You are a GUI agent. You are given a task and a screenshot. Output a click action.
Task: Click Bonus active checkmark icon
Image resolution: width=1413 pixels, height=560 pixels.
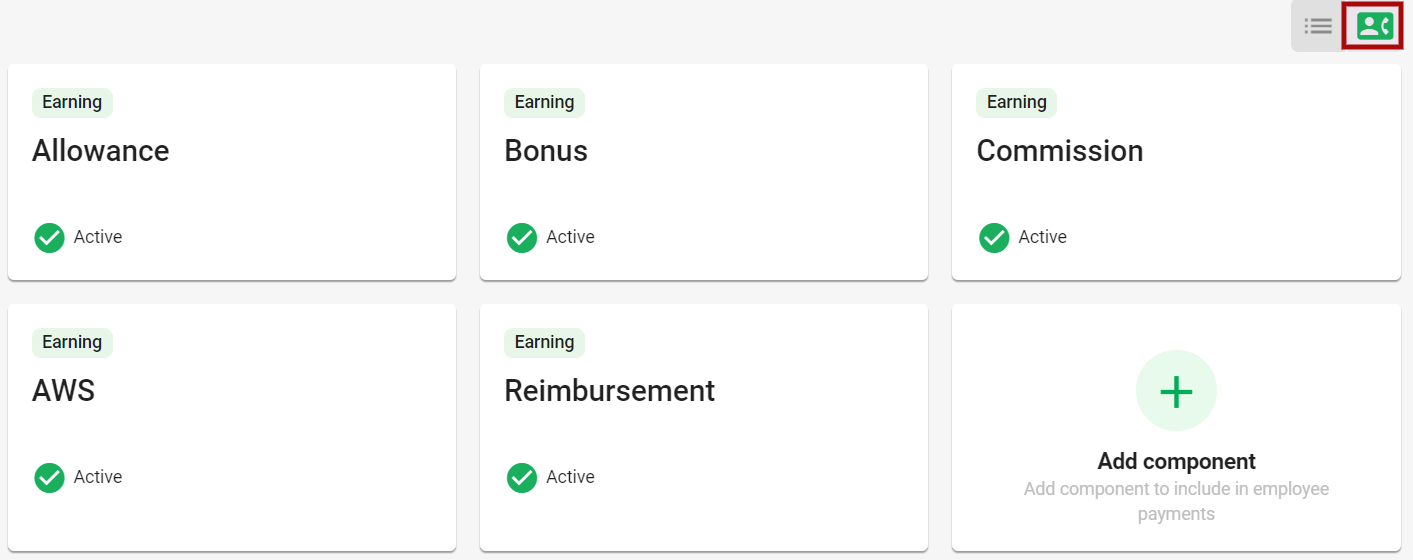coord(521,238)
